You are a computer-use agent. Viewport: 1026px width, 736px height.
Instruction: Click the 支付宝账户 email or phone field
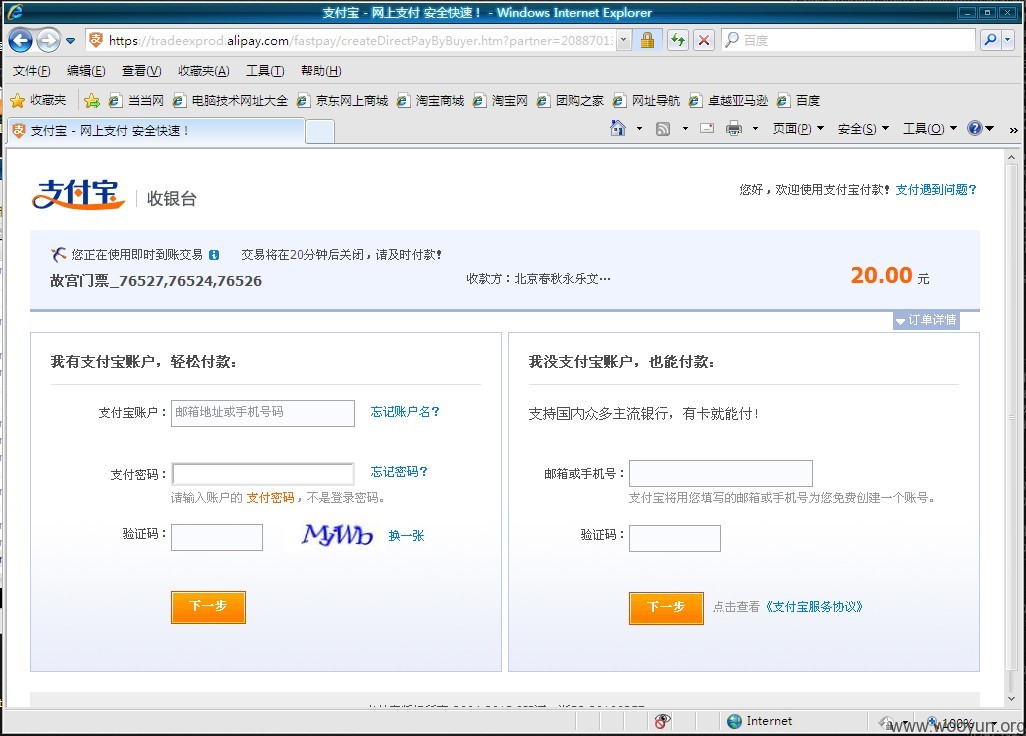[263, 413]
